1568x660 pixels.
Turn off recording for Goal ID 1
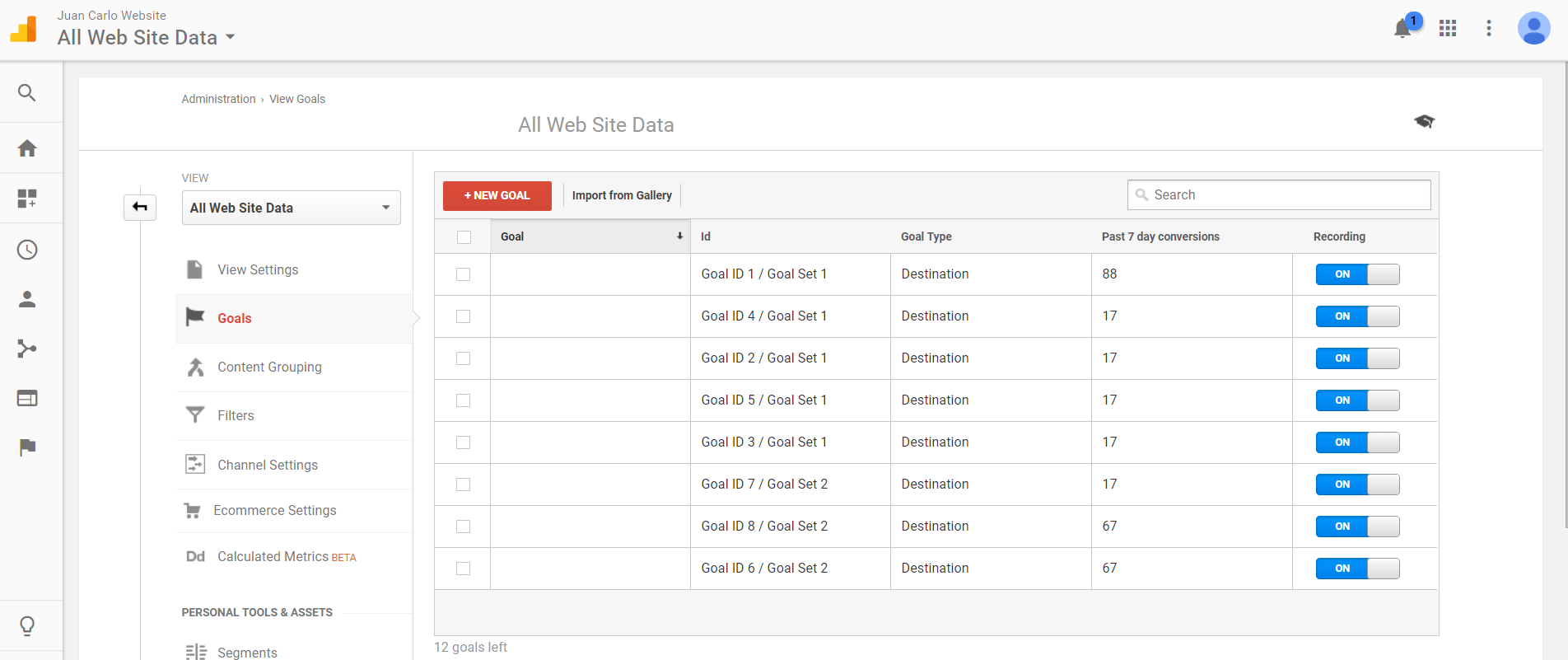1356,274
